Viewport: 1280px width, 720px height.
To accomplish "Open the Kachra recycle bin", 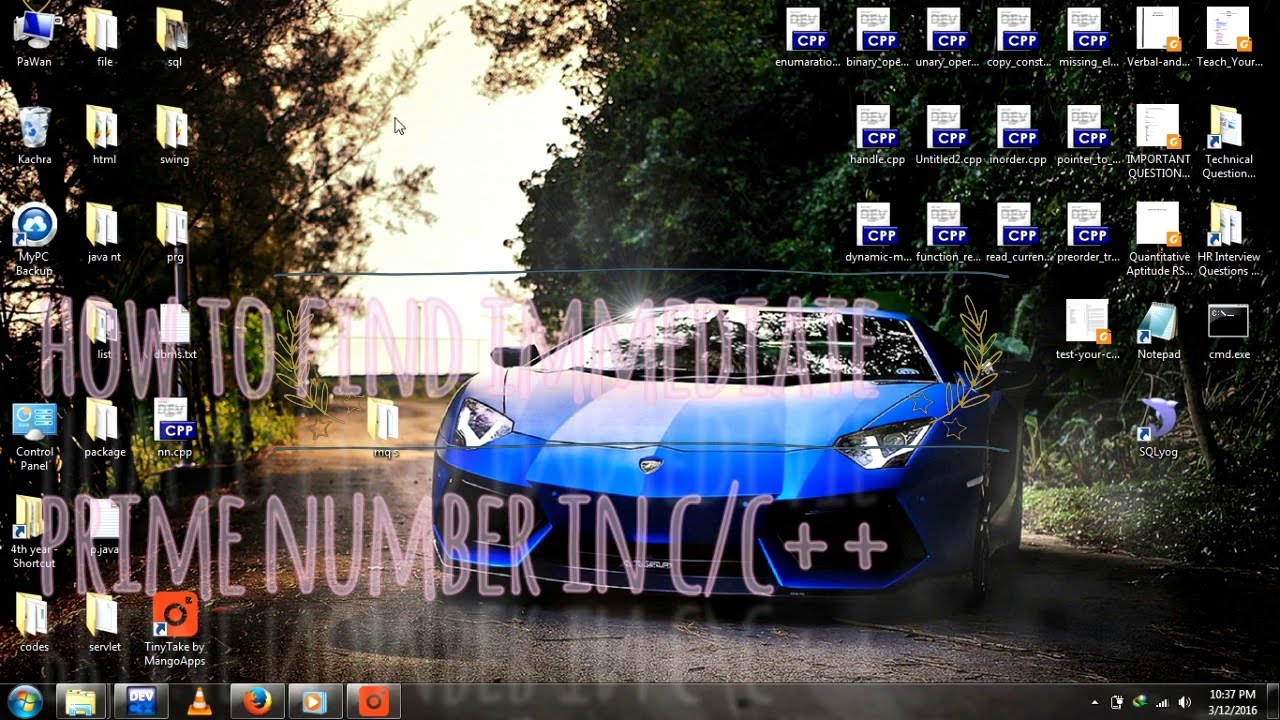I will click(34, 135).
